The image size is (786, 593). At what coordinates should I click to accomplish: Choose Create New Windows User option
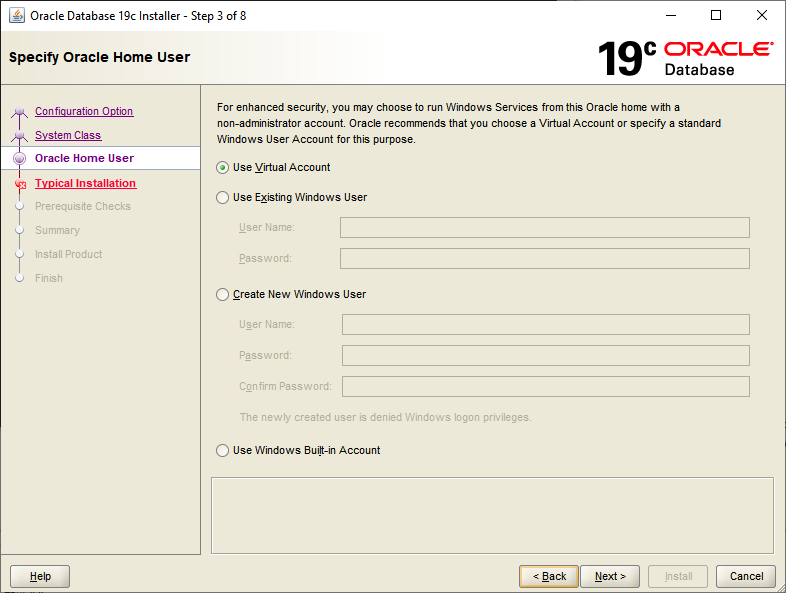223,294
